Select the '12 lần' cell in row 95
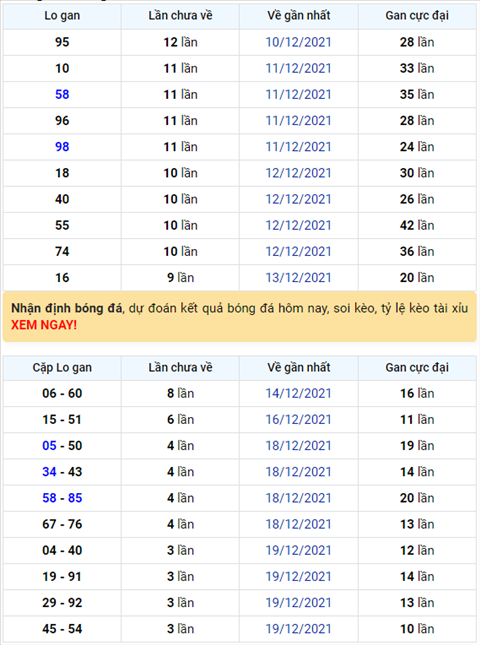This screenshot has height=645, width=480. point(180,42)
